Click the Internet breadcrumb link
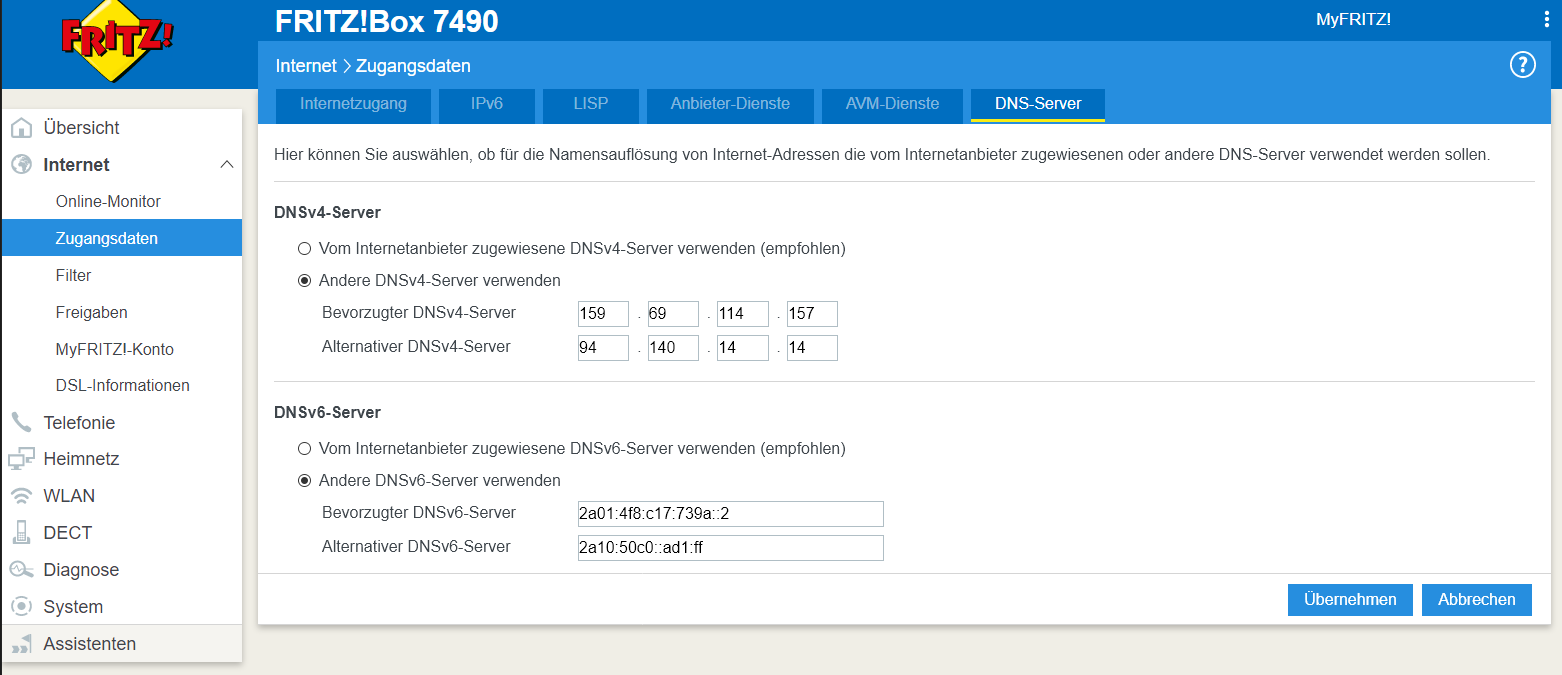Screen dimensions: 1562x675 pos(306,66)
